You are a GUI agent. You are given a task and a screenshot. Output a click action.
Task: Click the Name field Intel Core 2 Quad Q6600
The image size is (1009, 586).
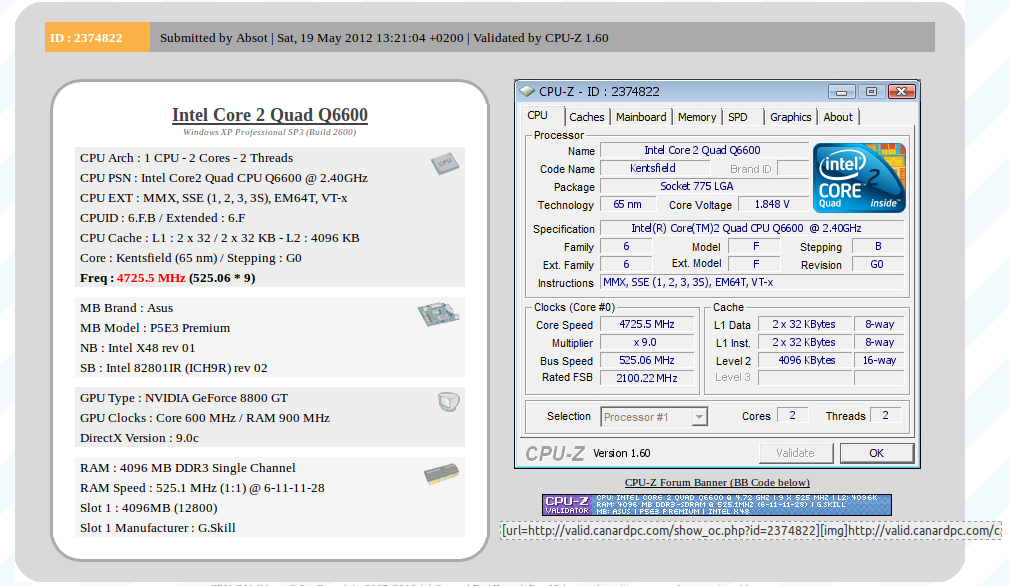(703, 150)
